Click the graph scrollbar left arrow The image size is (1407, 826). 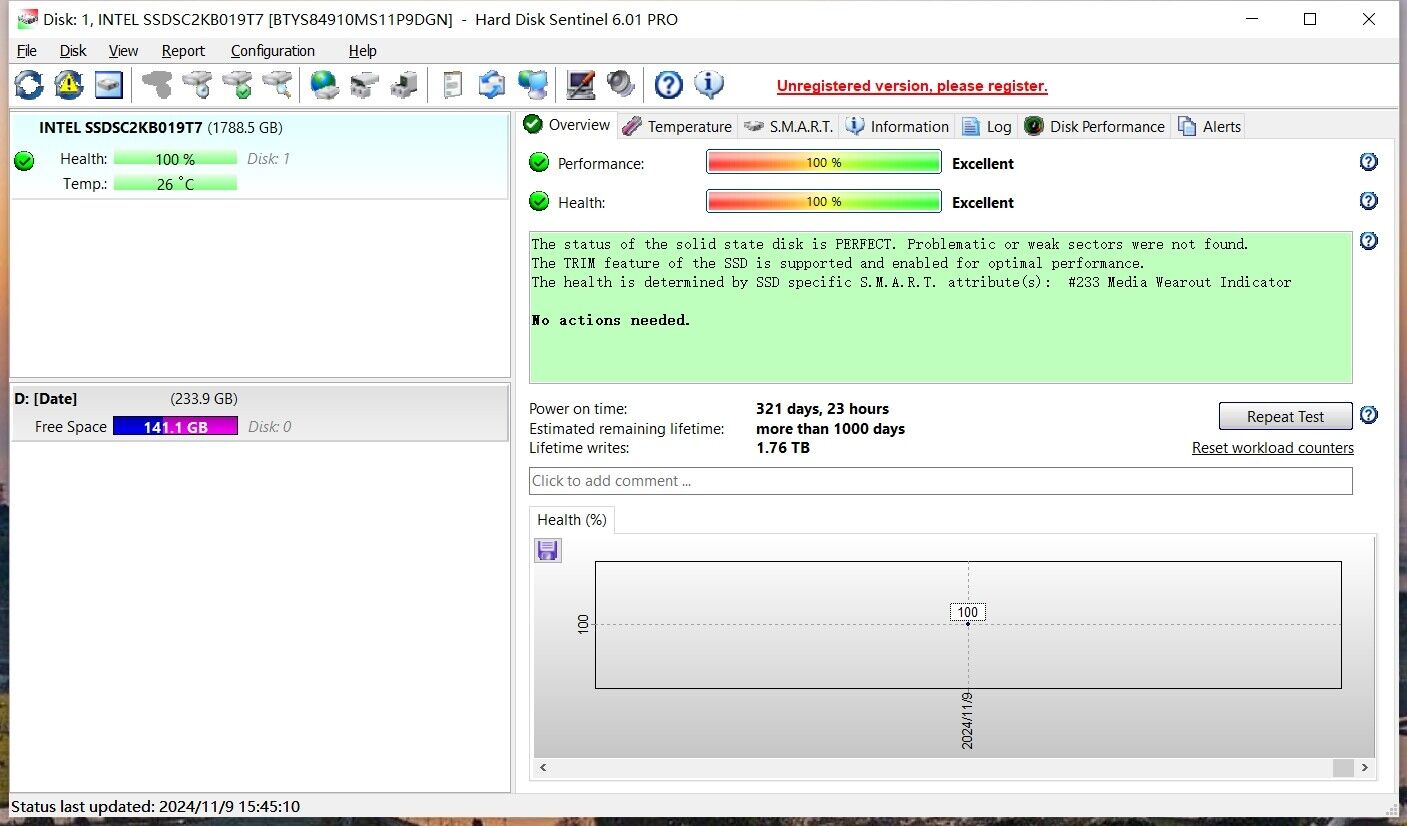[x=544, y=768]
